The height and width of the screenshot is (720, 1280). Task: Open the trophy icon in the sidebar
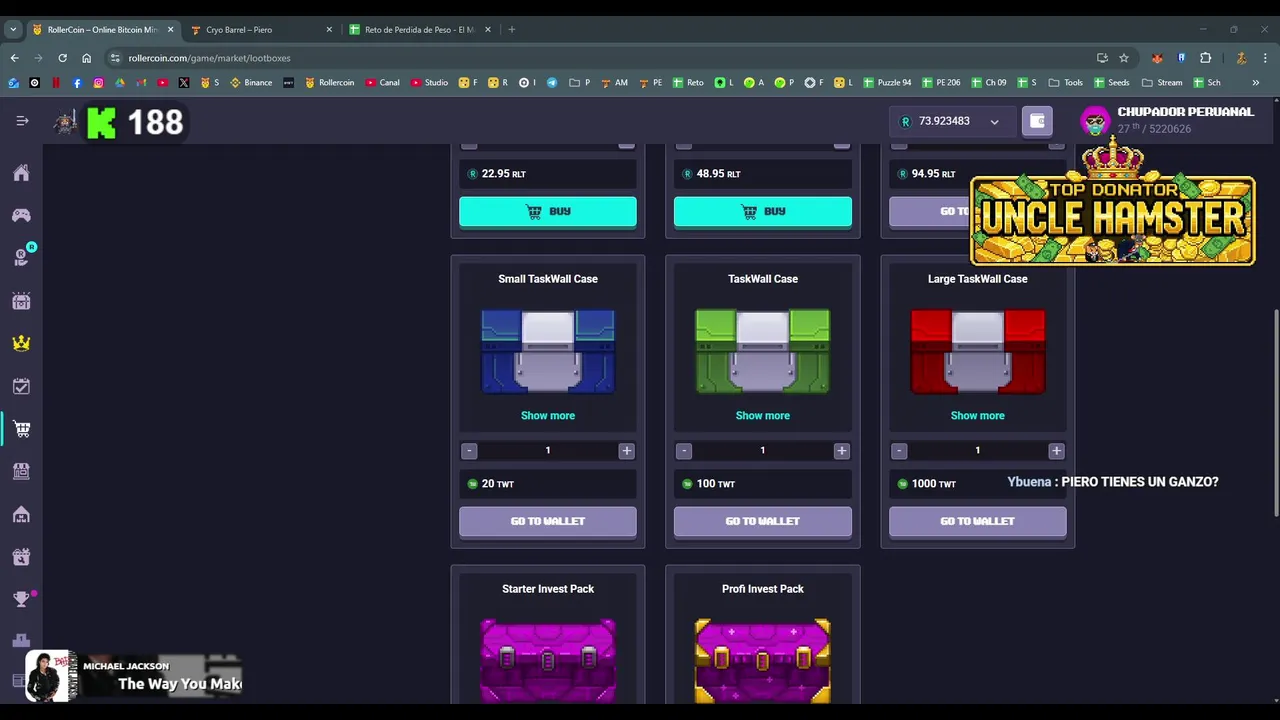tap(21, 599)
